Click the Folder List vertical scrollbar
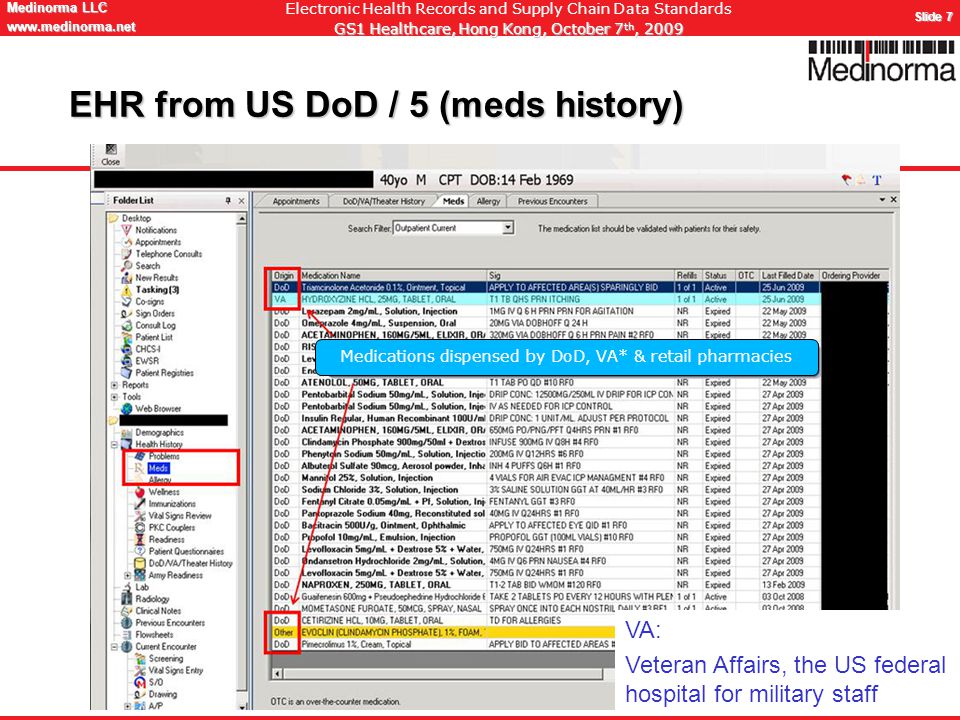The image size is (960, 720). (242, 461)
